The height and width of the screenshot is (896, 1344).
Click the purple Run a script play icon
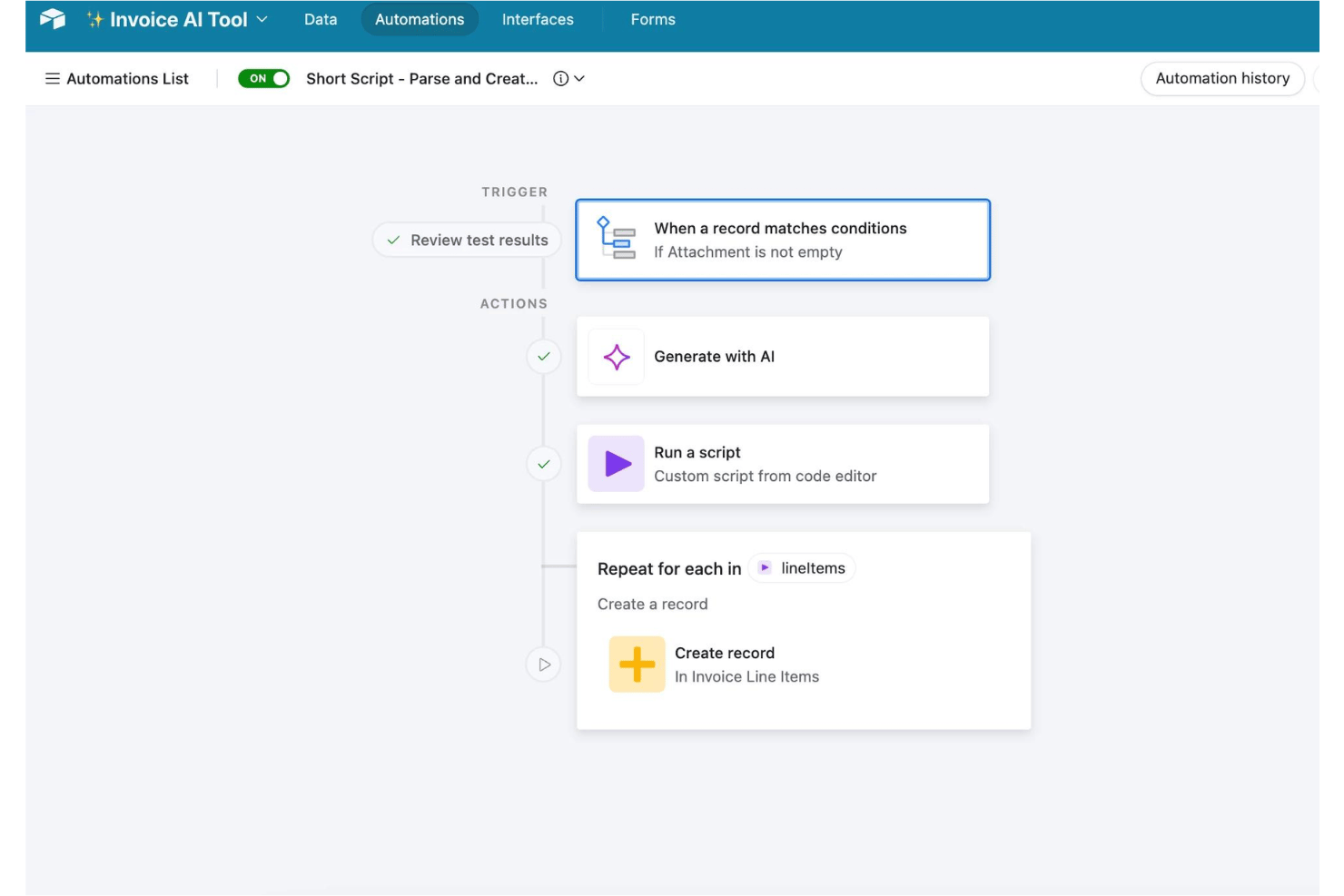tap(616, 464)
